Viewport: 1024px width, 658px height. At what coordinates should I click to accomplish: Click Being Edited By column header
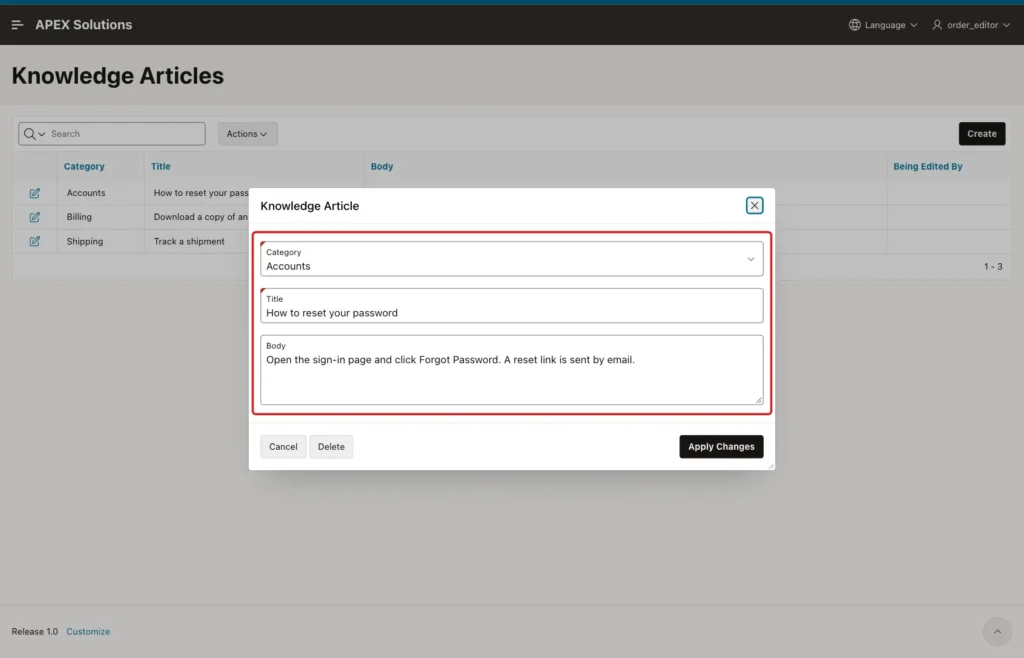click(927, 166)
